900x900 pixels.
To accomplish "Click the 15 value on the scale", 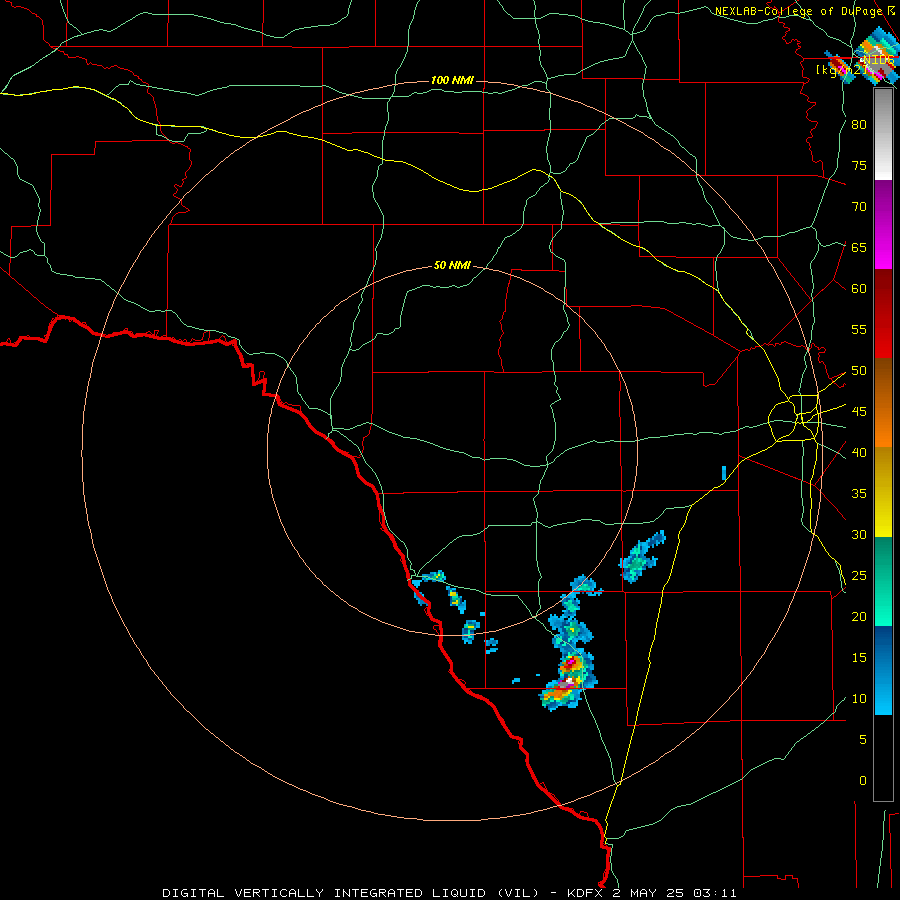I will point(859,658).
